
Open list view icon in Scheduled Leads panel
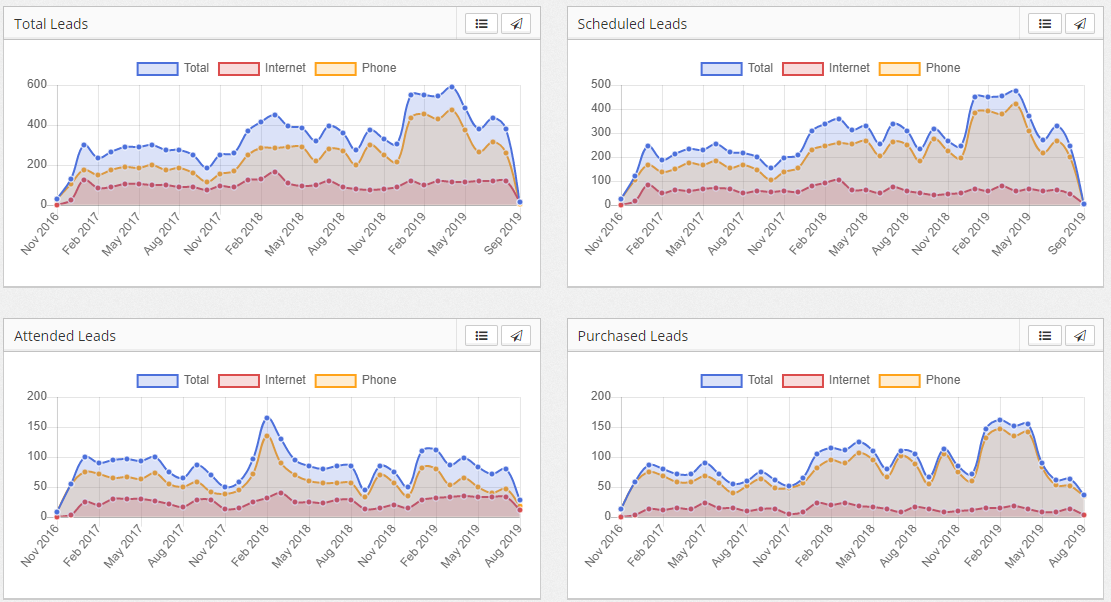coord(1045,24)
